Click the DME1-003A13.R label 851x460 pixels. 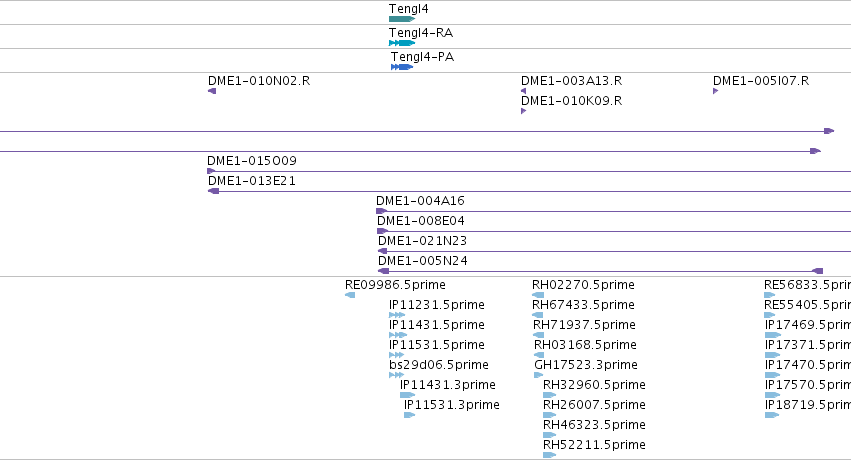point(571,81)
